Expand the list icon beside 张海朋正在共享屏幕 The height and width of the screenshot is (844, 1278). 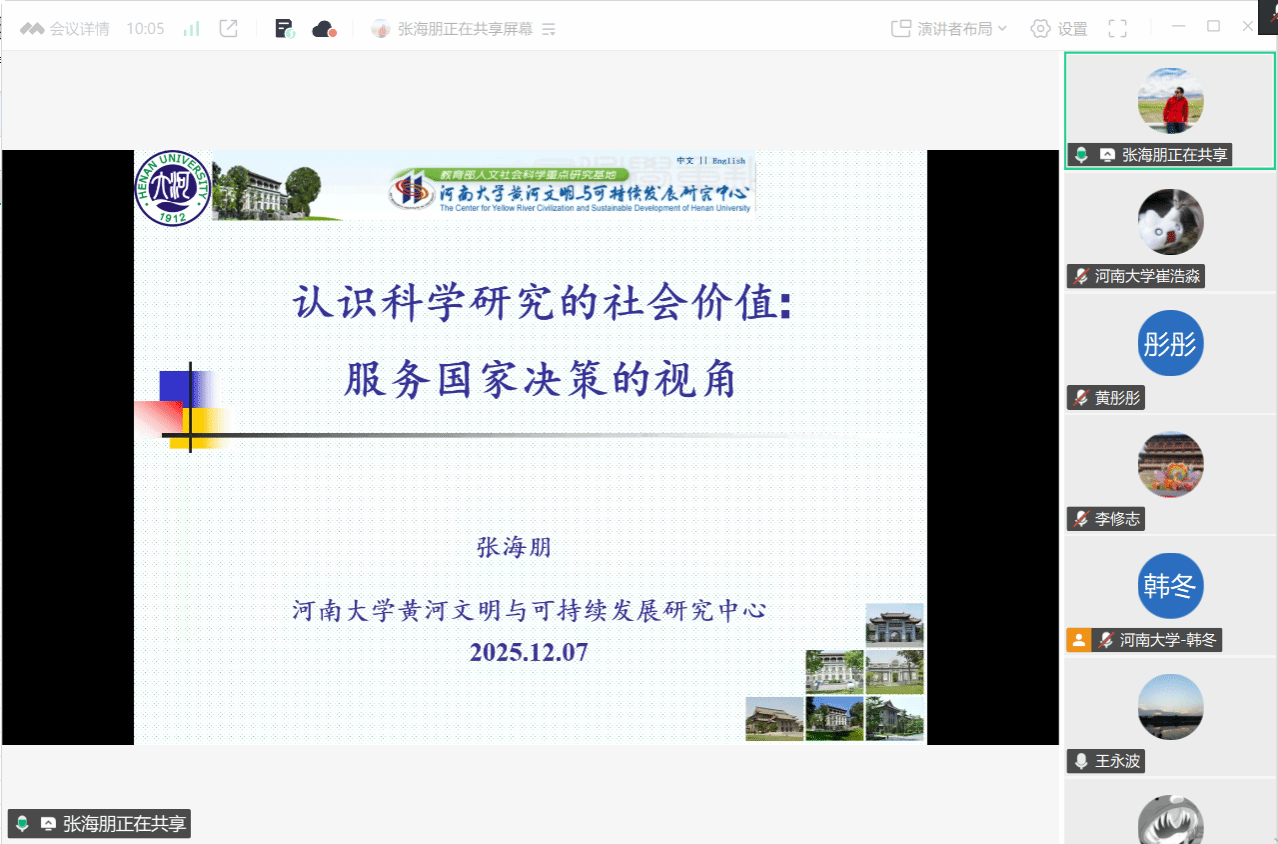(548, 30)
